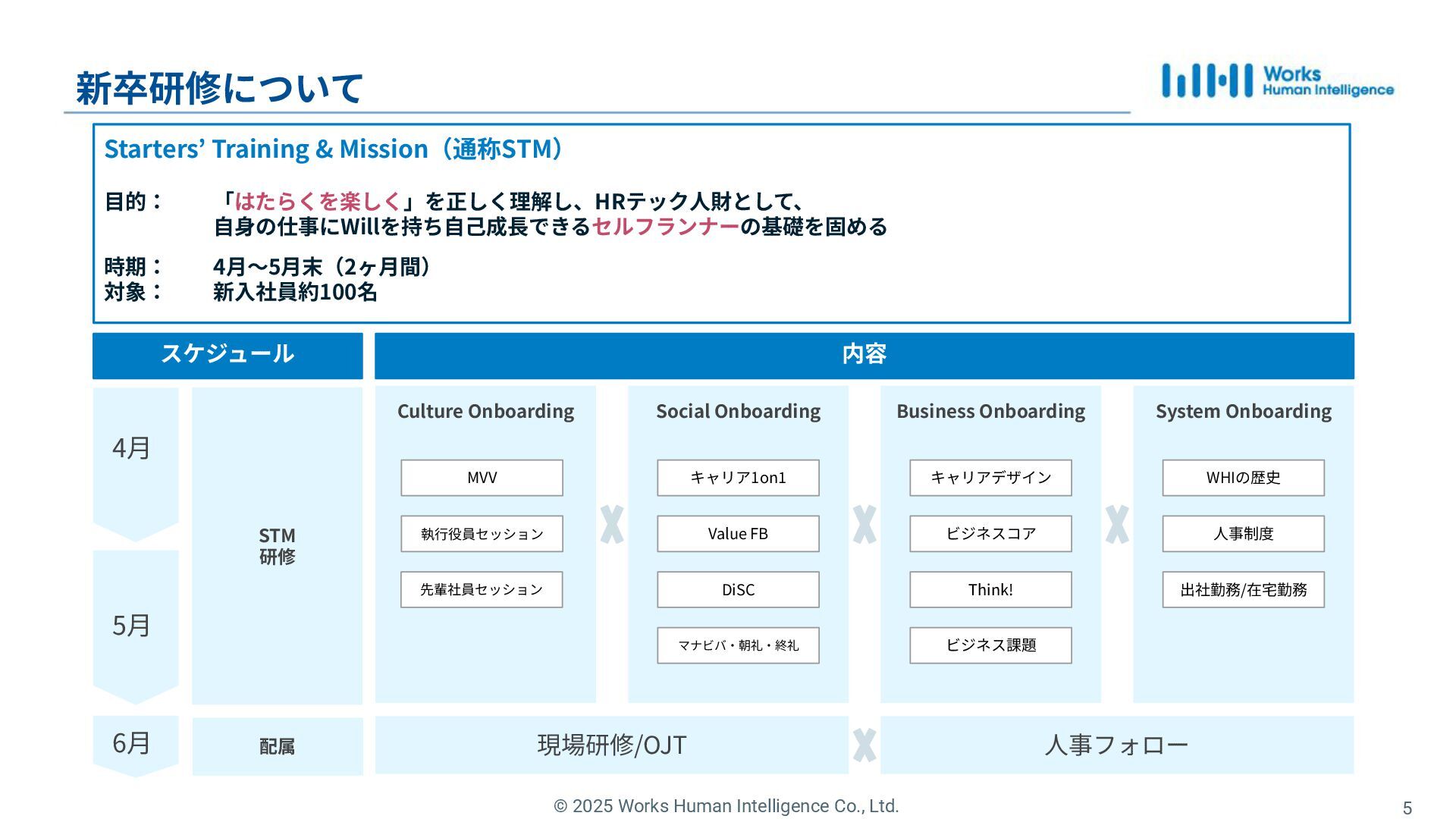Click the 6月 arrow shape
The height and width of the screenshot is (819, 1456).
[135, 743]
